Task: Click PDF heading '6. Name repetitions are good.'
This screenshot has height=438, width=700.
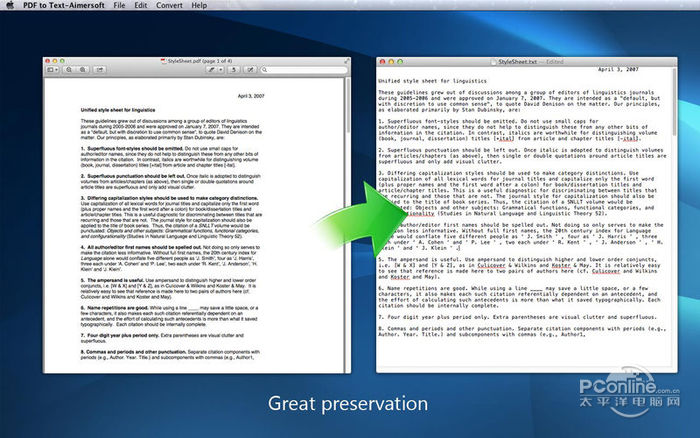Action: point(114,308)
